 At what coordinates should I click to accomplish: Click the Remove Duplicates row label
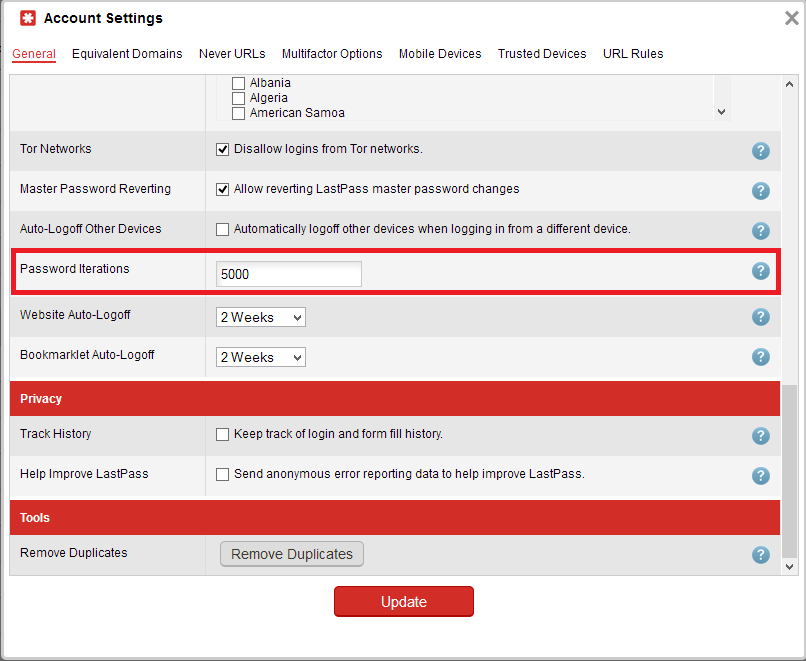[74, 553]
